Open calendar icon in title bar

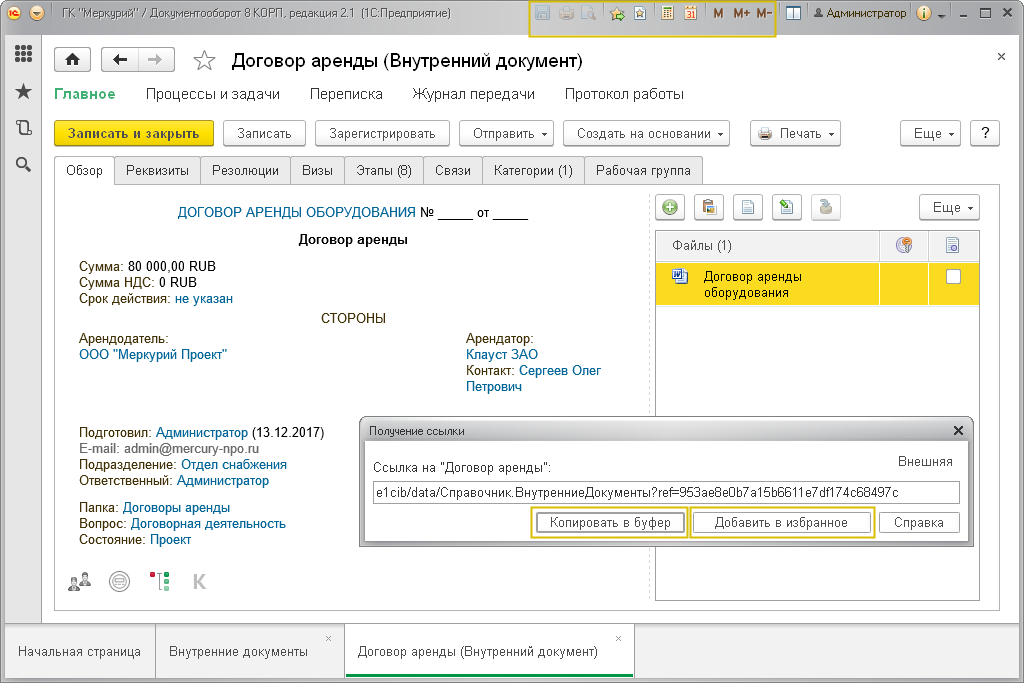point(690,13)
